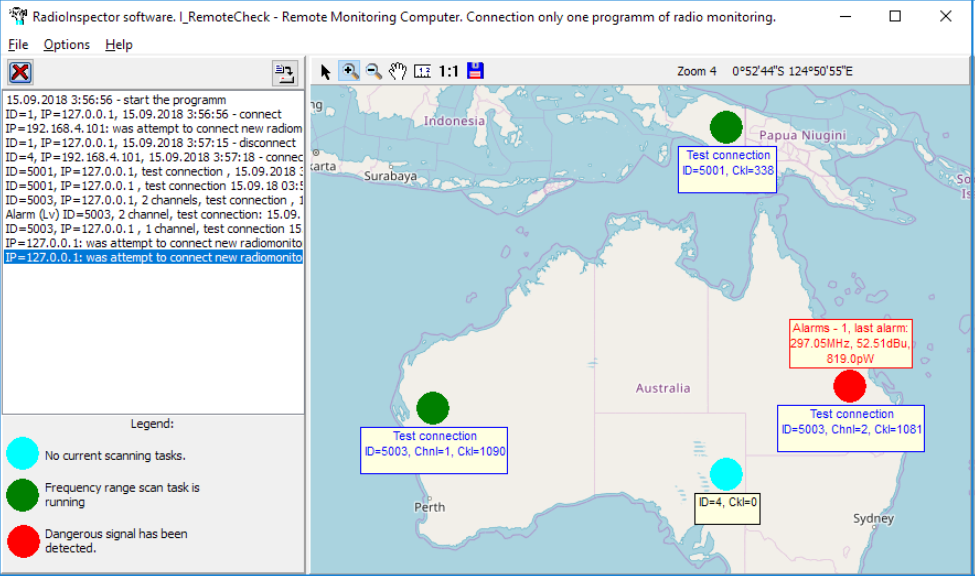Select log entry 'start the programm'
The image size is (975, 576).
(x=154, y=100)
